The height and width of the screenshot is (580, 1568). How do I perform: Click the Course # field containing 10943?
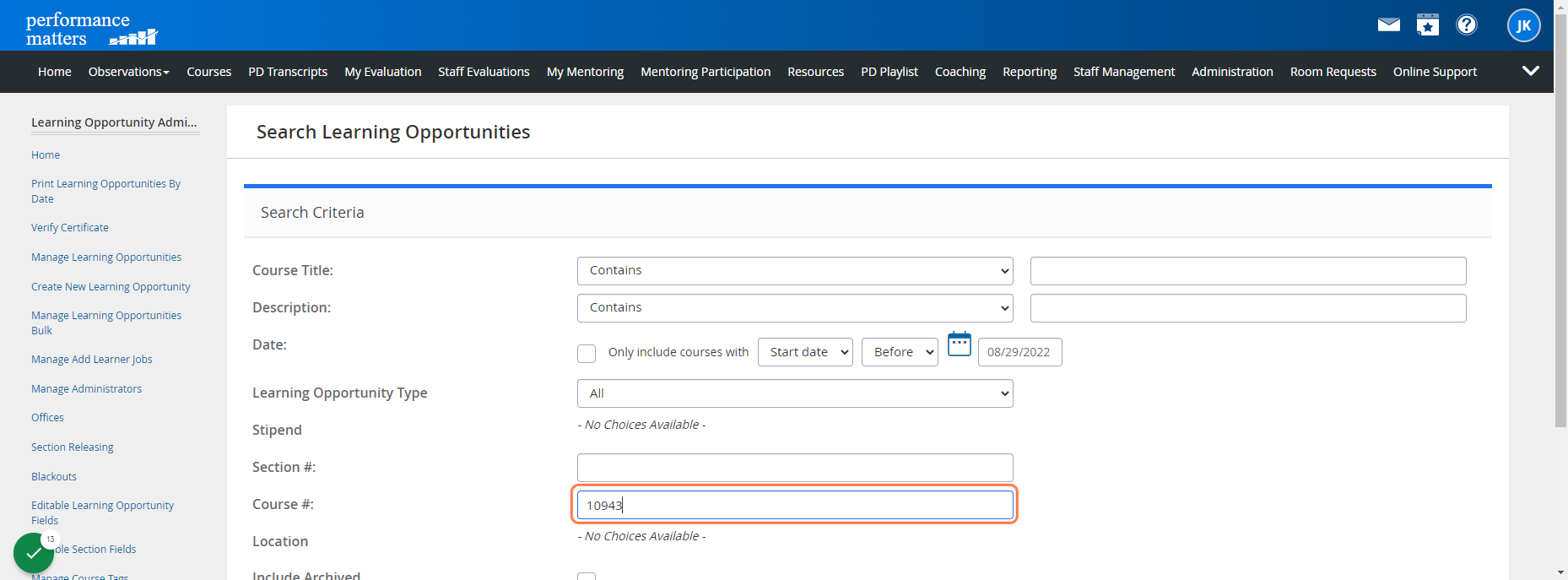[795, 505]
